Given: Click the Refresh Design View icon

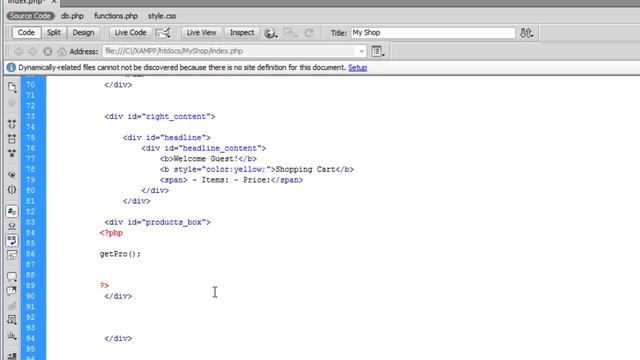Looking at the screenshot, I should pos(309,33).
